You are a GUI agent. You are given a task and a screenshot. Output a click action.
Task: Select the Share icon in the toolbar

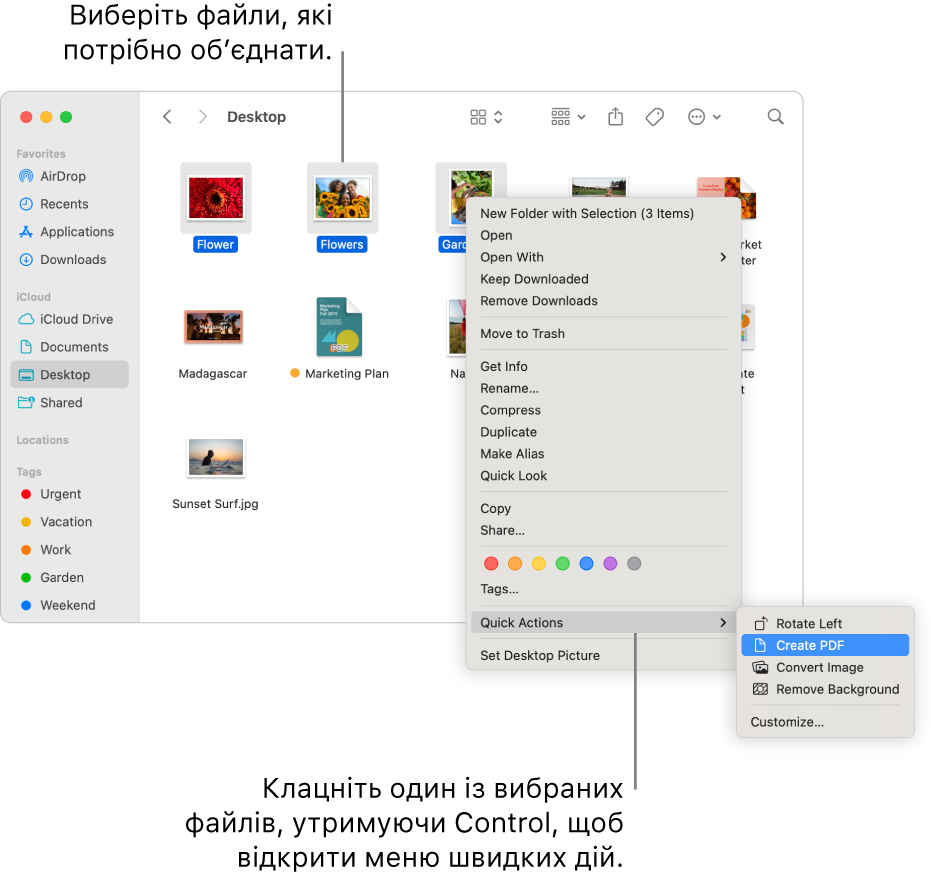point(614,117)
